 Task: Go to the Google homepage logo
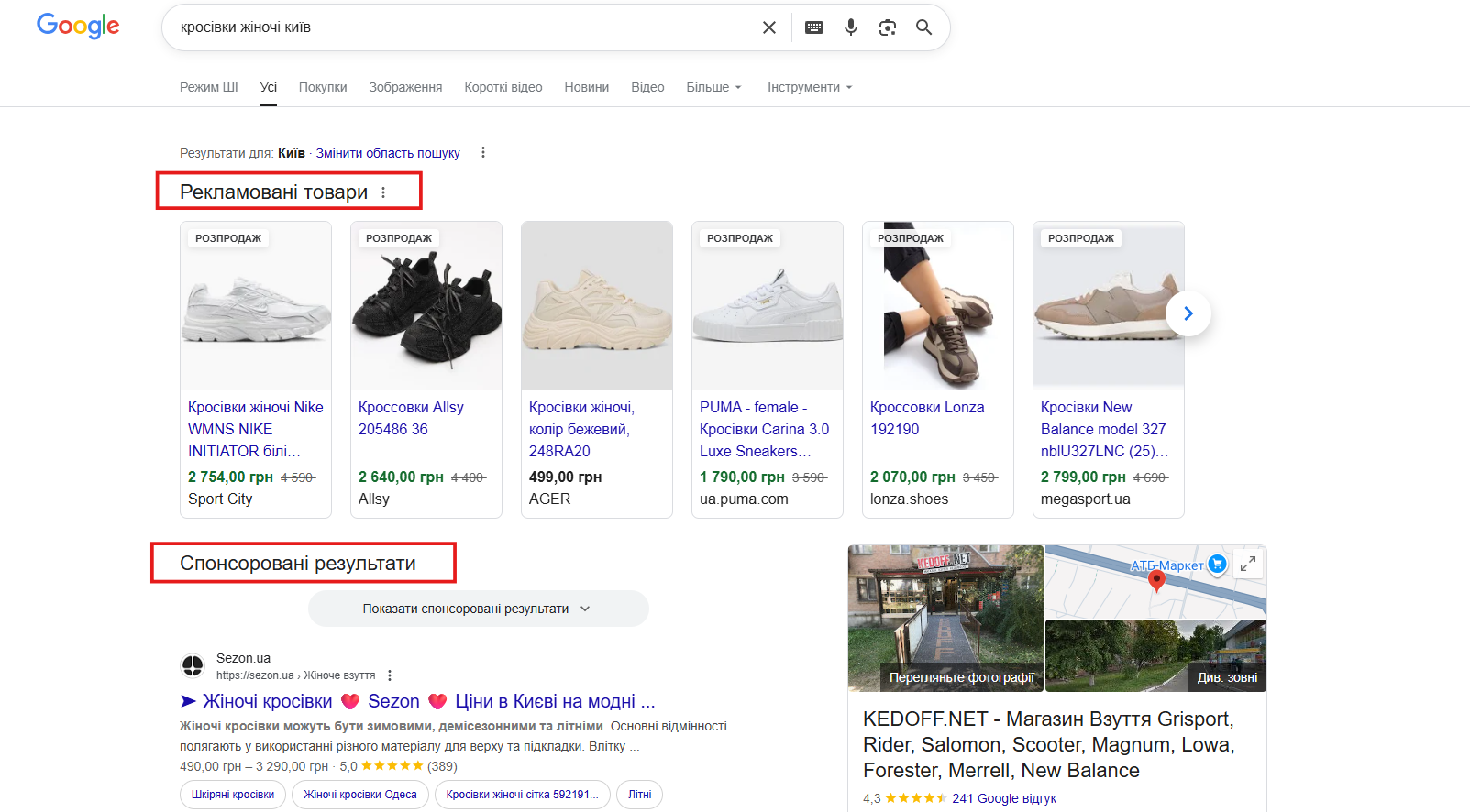point(78,27)
